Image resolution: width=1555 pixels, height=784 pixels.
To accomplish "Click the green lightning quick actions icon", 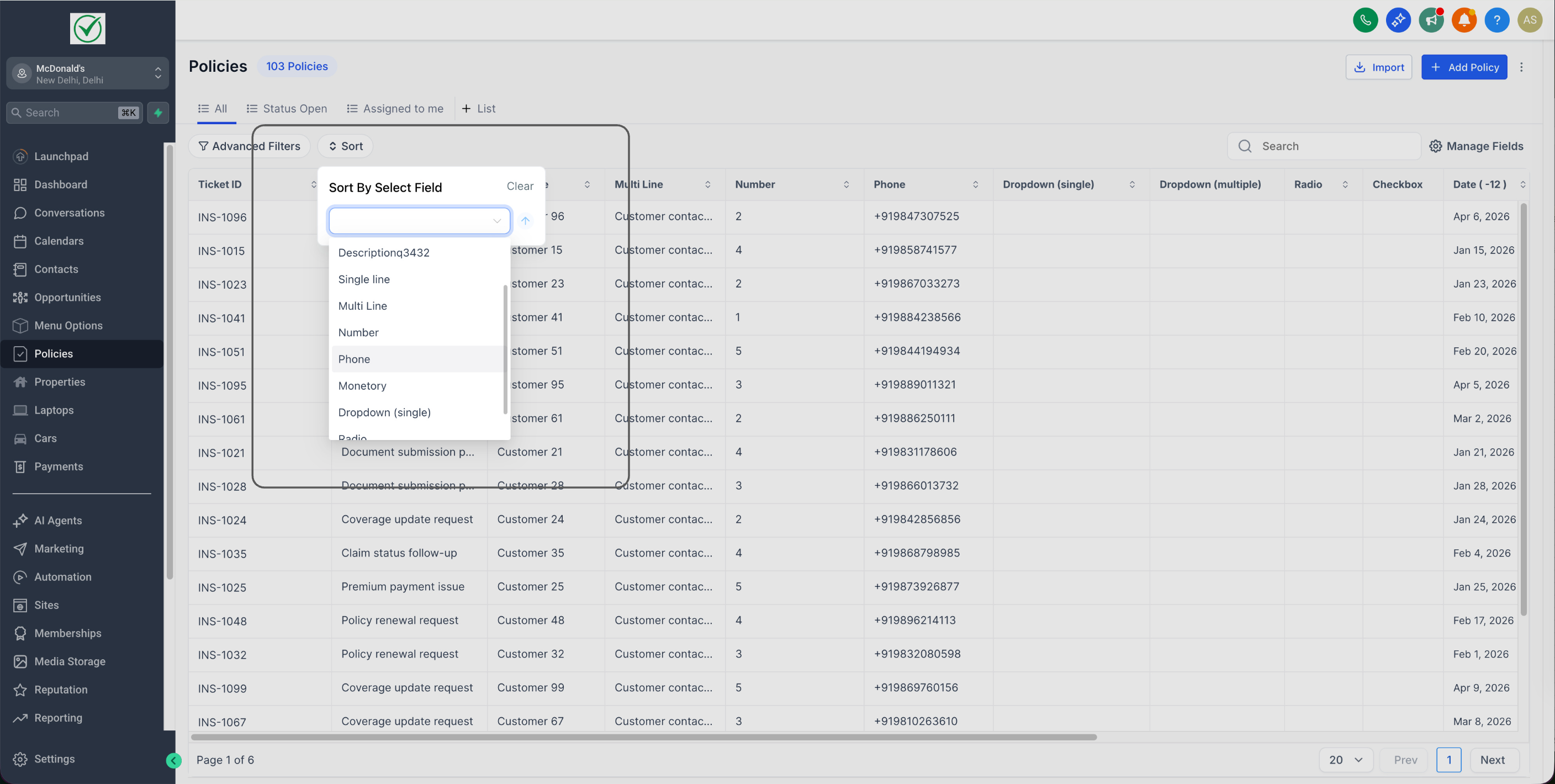I will coord(158,113).
